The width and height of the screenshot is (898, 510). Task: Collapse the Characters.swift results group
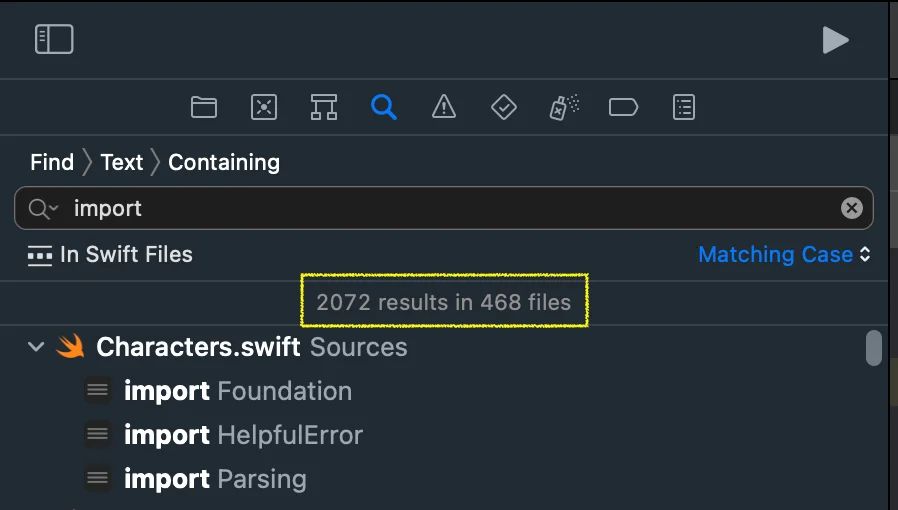(37, 347)
